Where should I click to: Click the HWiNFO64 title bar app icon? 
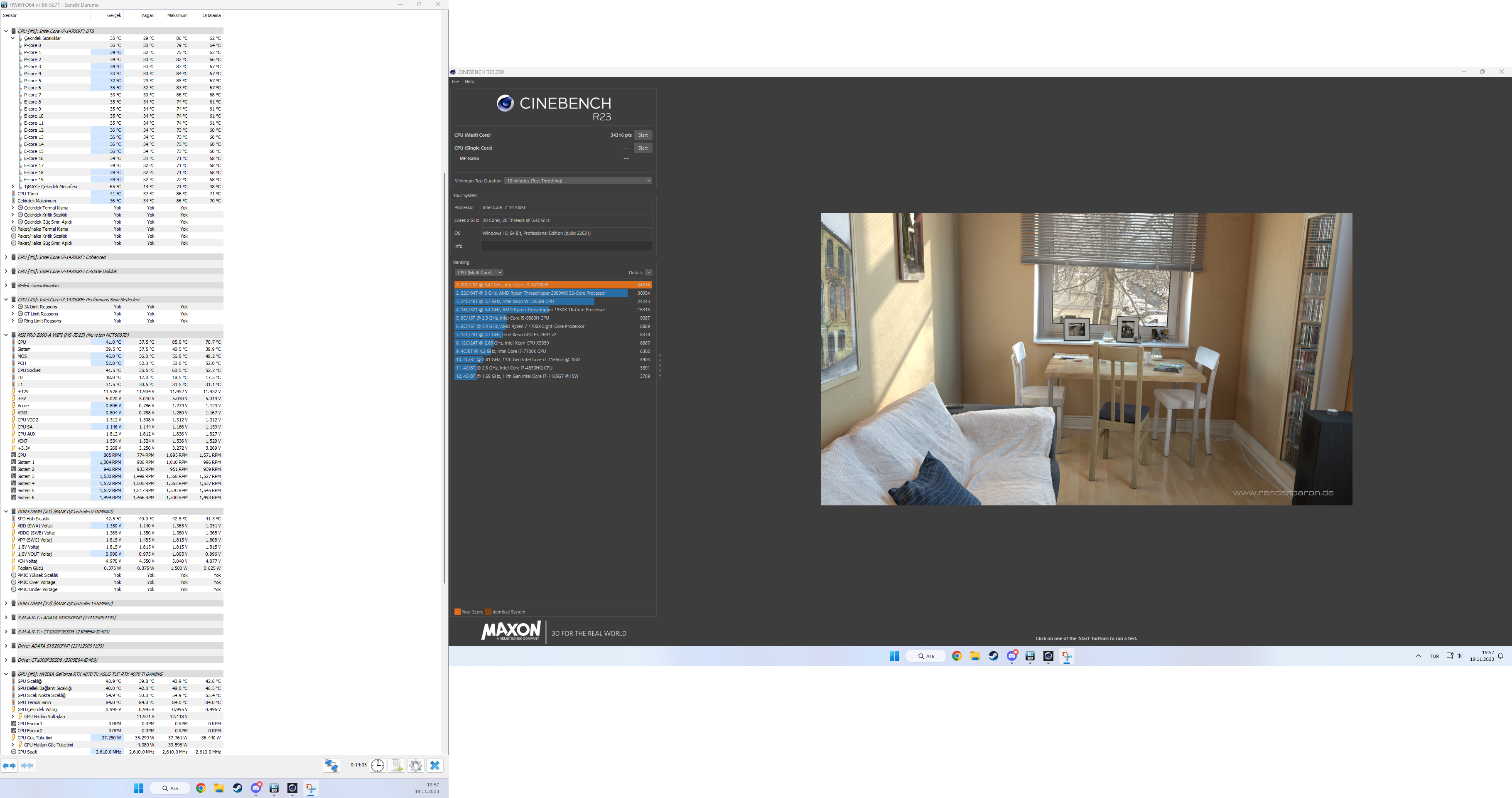tap(5, 5)
